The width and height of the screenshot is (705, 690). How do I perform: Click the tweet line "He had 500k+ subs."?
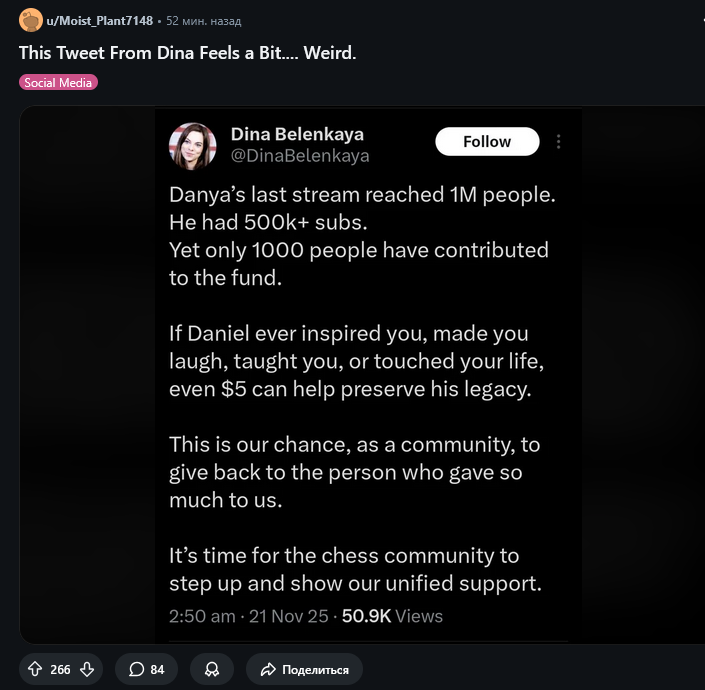pyautogui.click(x=262, y=222)
